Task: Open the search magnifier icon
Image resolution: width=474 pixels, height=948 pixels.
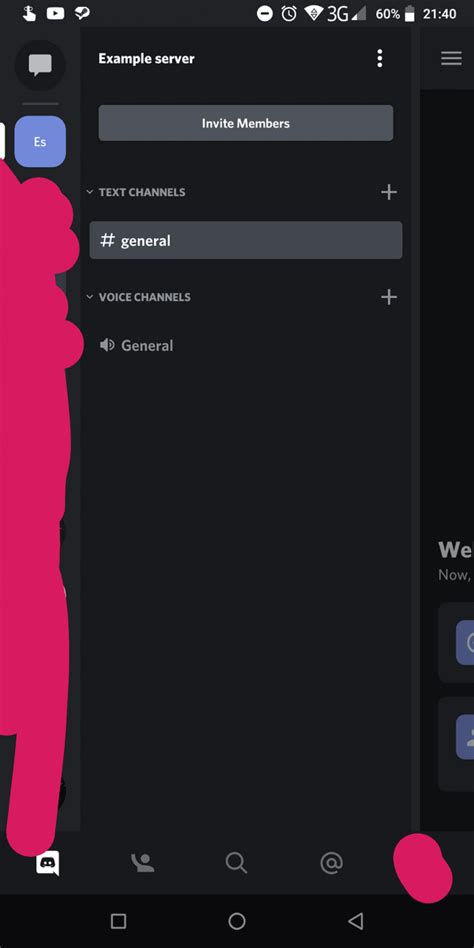Action: (x=236, y=863)
